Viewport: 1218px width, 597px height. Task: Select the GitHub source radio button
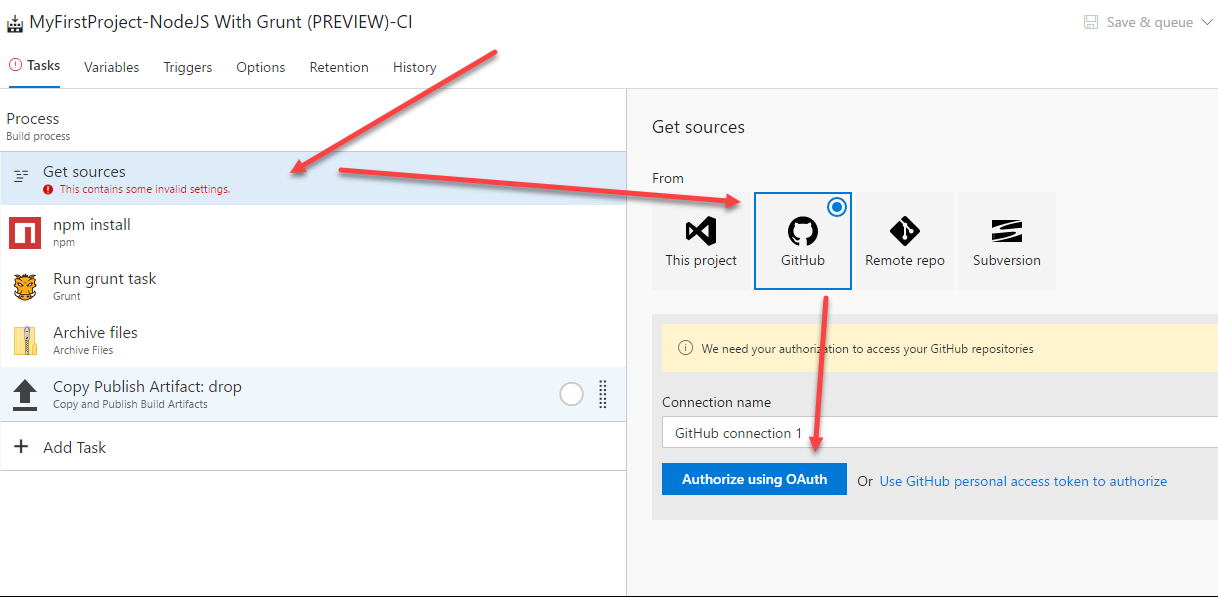point(837,207)
